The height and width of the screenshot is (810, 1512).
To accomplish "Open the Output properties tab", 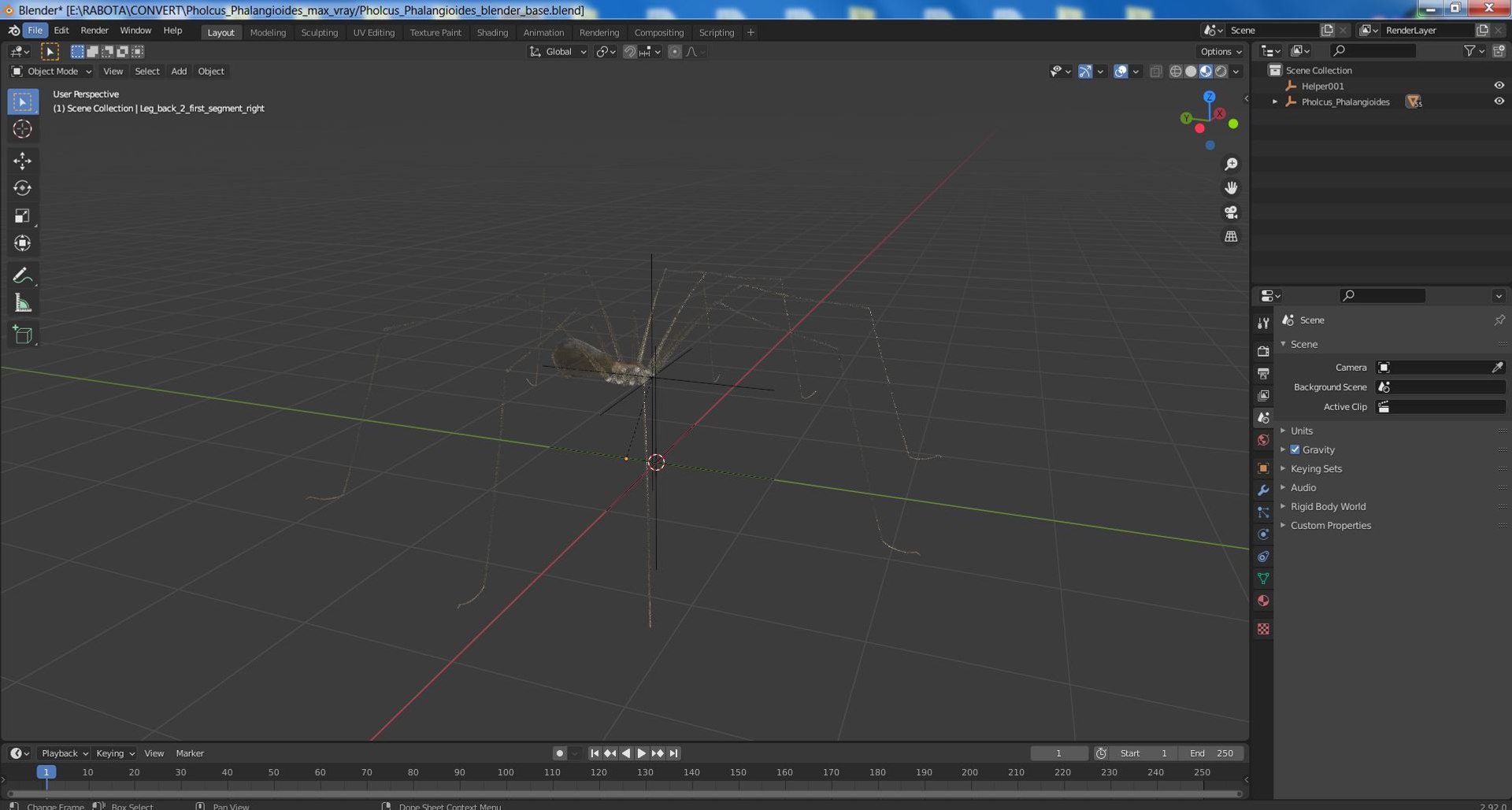I will click(1263, 373).
